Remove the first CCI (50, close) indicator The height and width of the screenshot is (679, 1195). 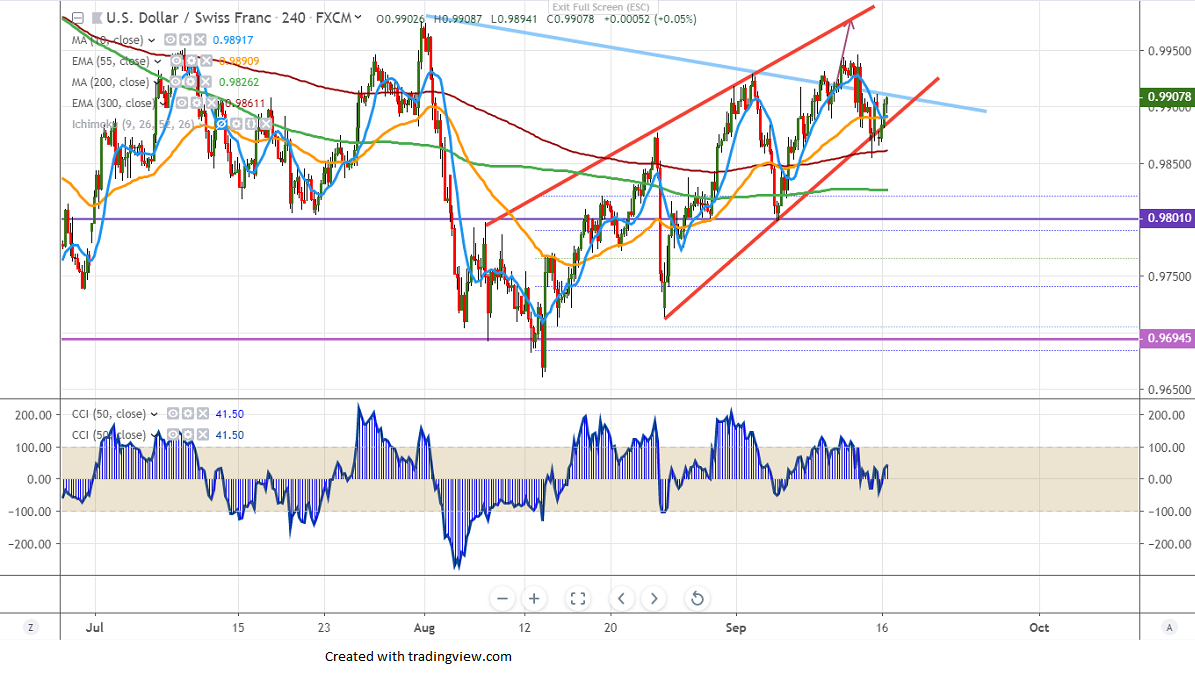pyautogui.click(x=202, y=414)
